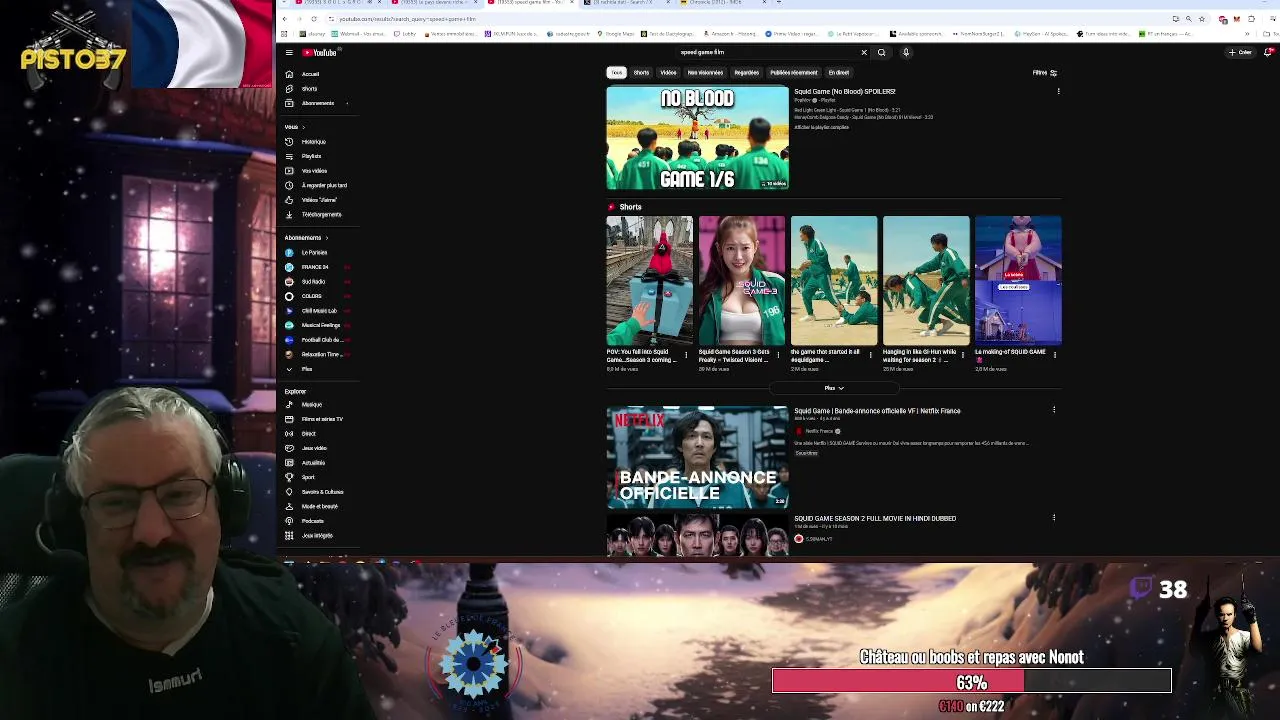This screenshot has height=720, width=1280.
Task: Open the Filtres search filters
Action: pyautogui.click(x=1045, y=72)
